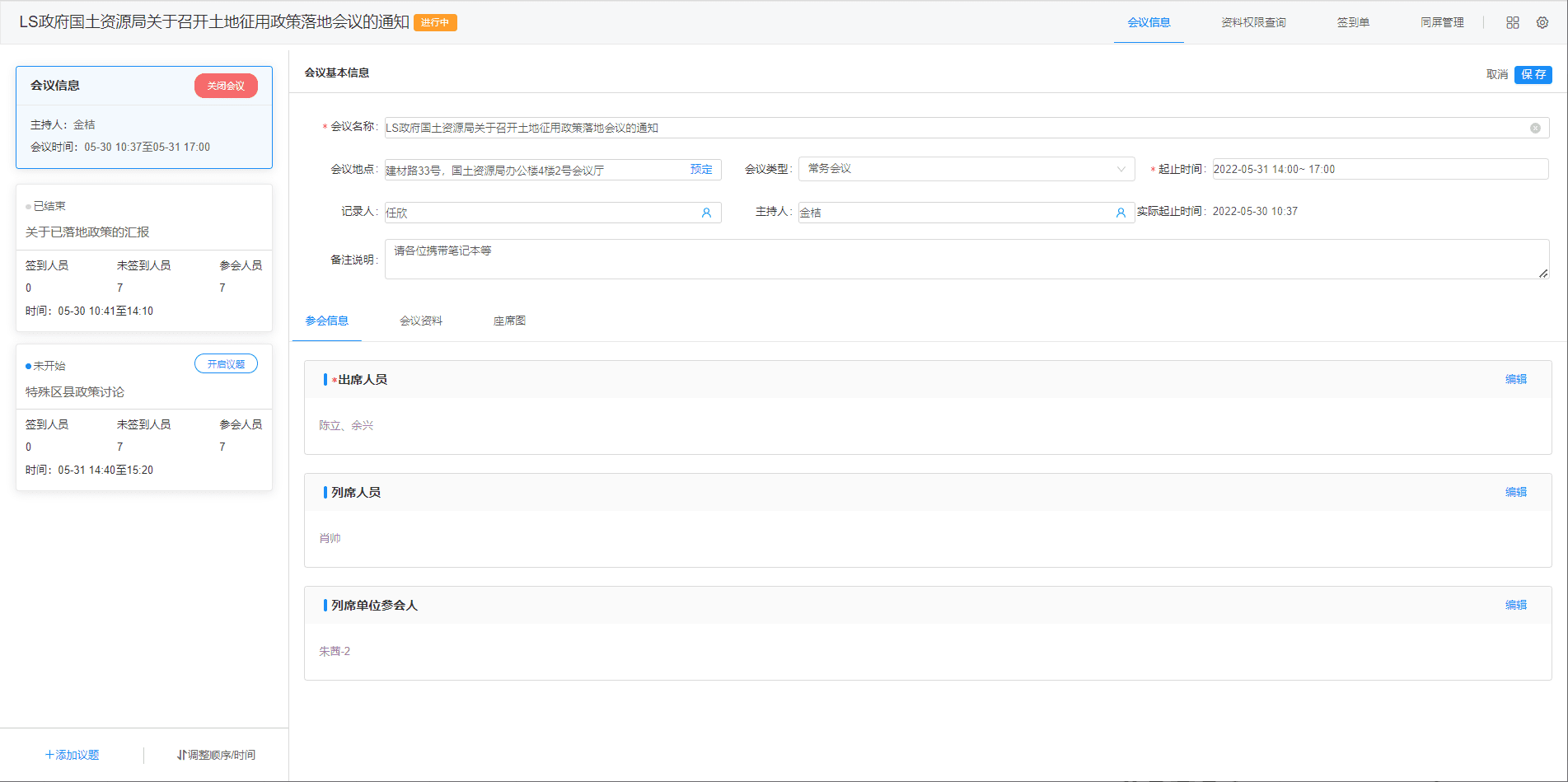Click the 备注说明 text area
This screenshot has height=782, width=1568.
pos(967,260)
